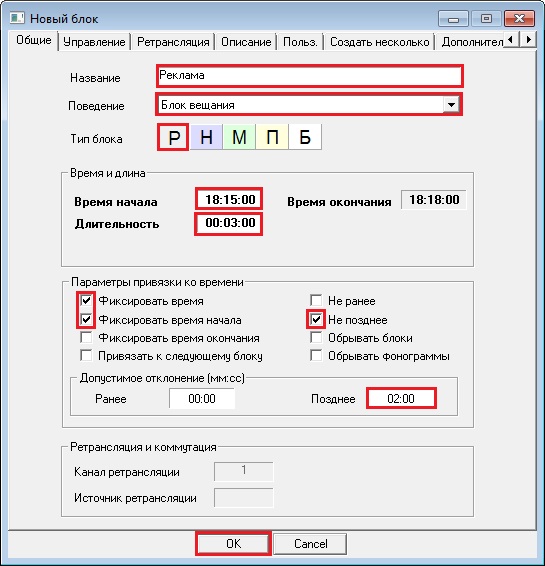
Task: Select block type М
Action: click(239, 137)
